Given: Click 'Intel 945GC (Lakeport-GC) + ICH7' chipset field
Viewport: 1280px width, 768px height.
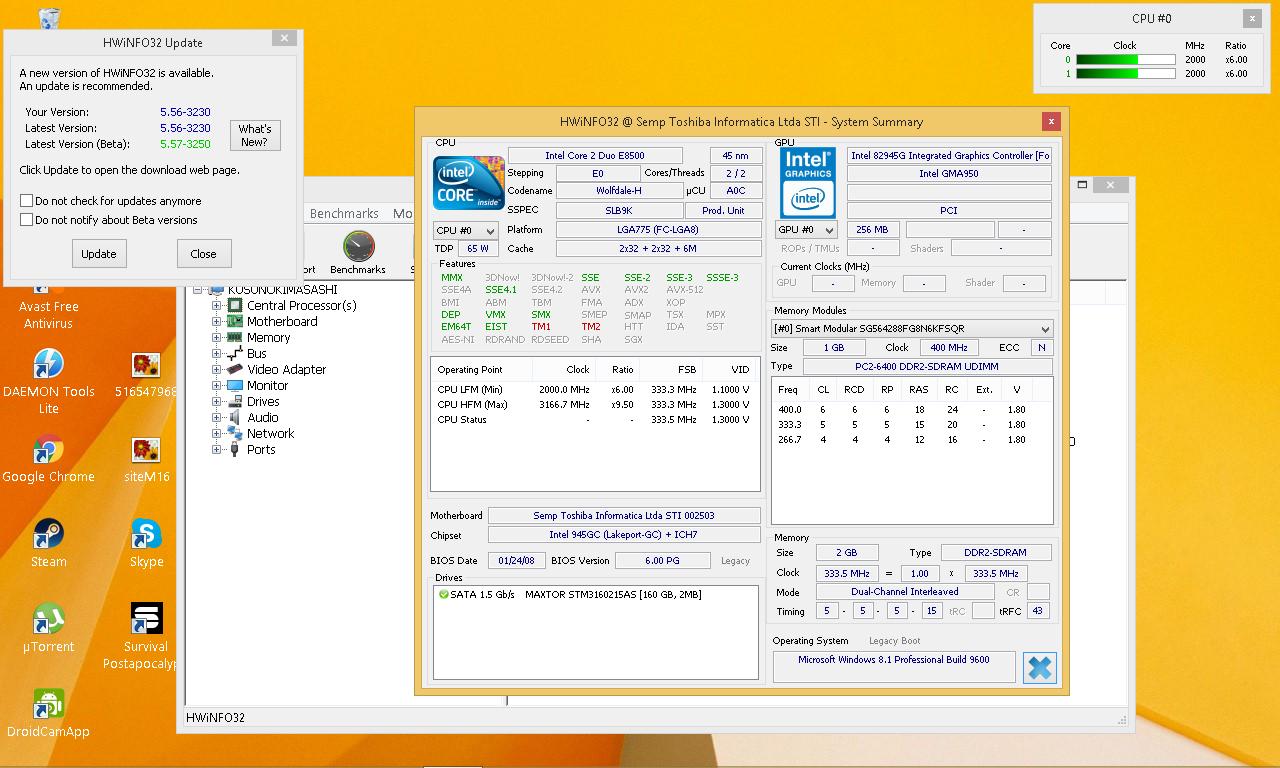Looking at the screenshot, I should (624, 535).
